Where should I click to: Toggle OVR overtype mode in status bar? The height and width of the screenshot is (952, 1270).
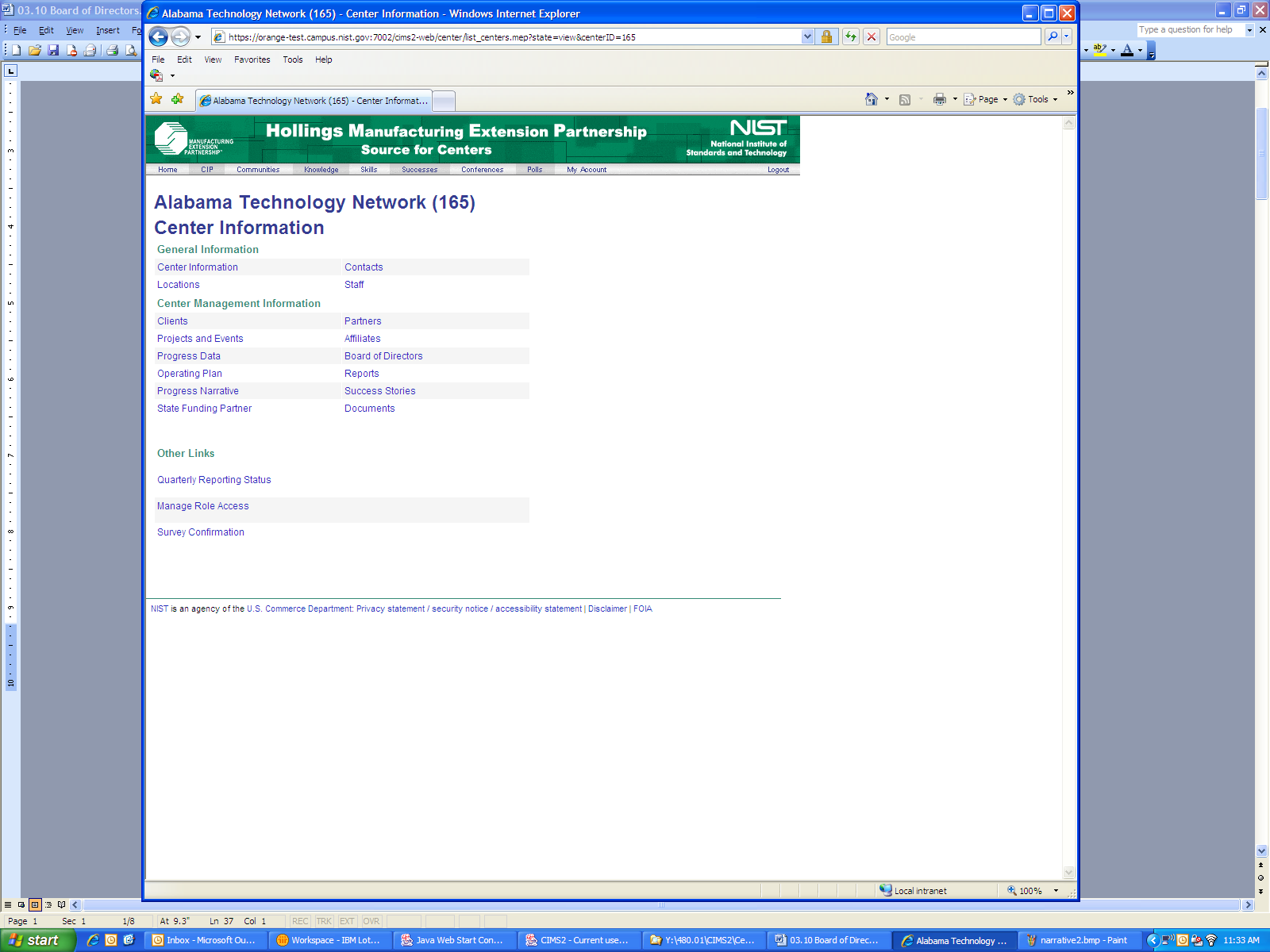371,921
